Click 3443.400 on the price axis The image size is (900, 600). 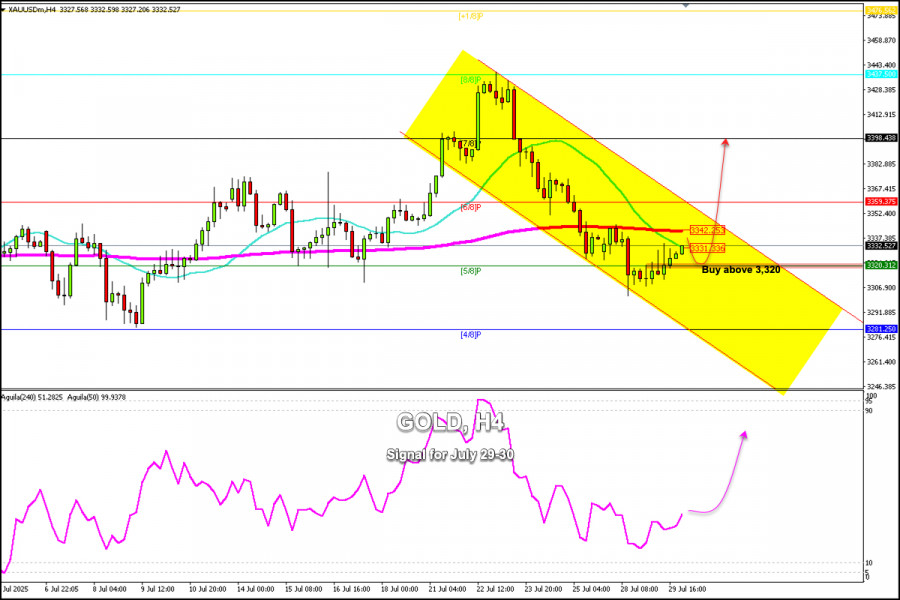pos(881,65)
